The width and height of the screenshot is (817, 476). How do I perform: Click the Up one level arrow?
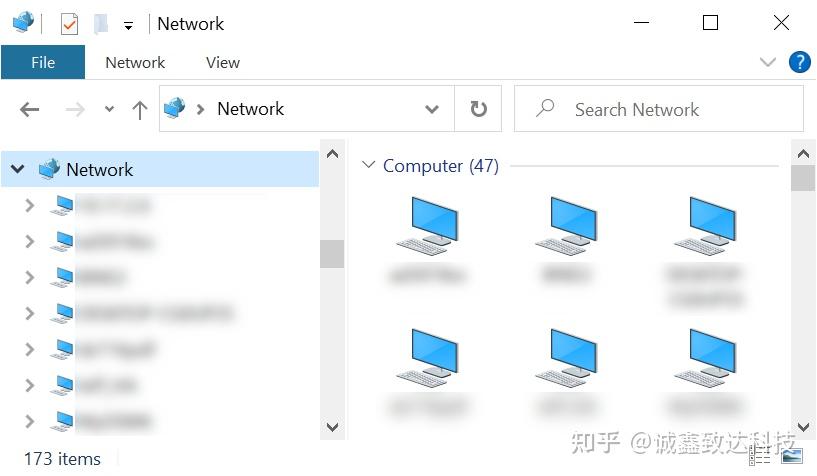(x=140, y=110)
